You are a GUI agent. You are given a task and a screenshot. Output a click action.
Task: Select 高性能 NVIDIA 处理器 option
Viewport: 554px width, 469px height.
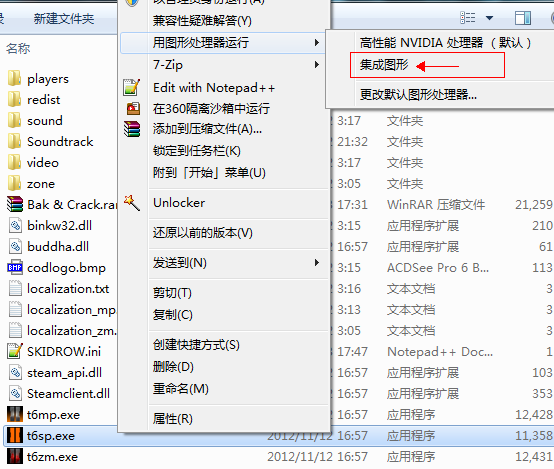click(445, 43)
